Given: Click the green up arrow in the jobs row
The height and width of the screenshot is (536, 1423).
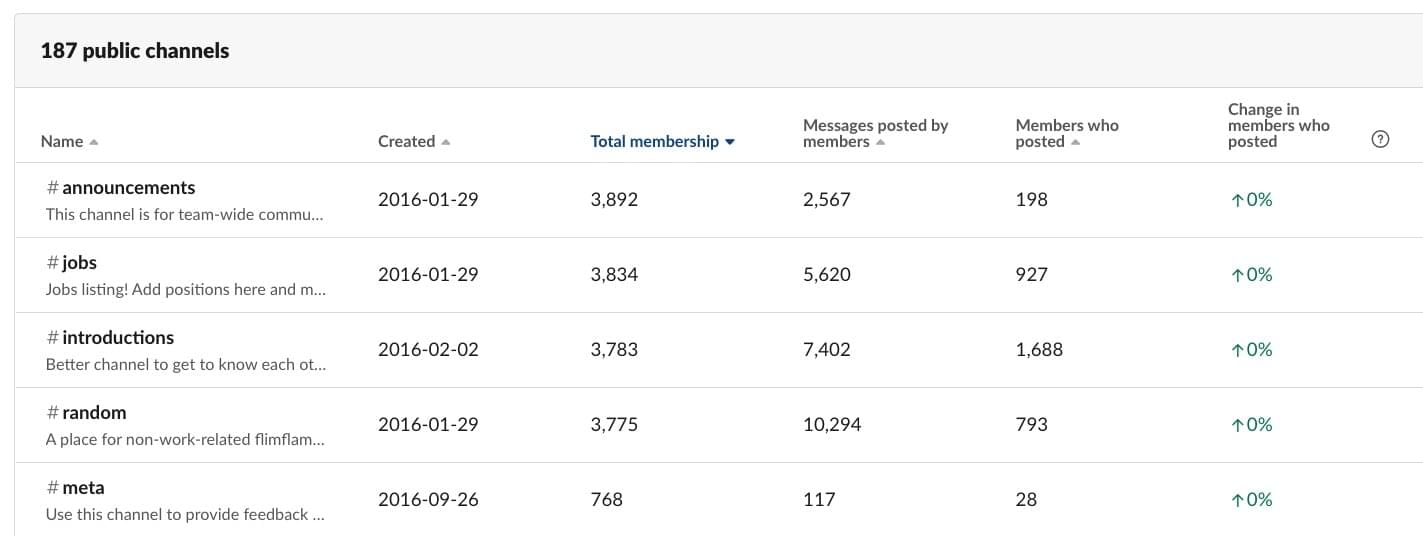Looking at the screenshot, I should pos(1237,275).
